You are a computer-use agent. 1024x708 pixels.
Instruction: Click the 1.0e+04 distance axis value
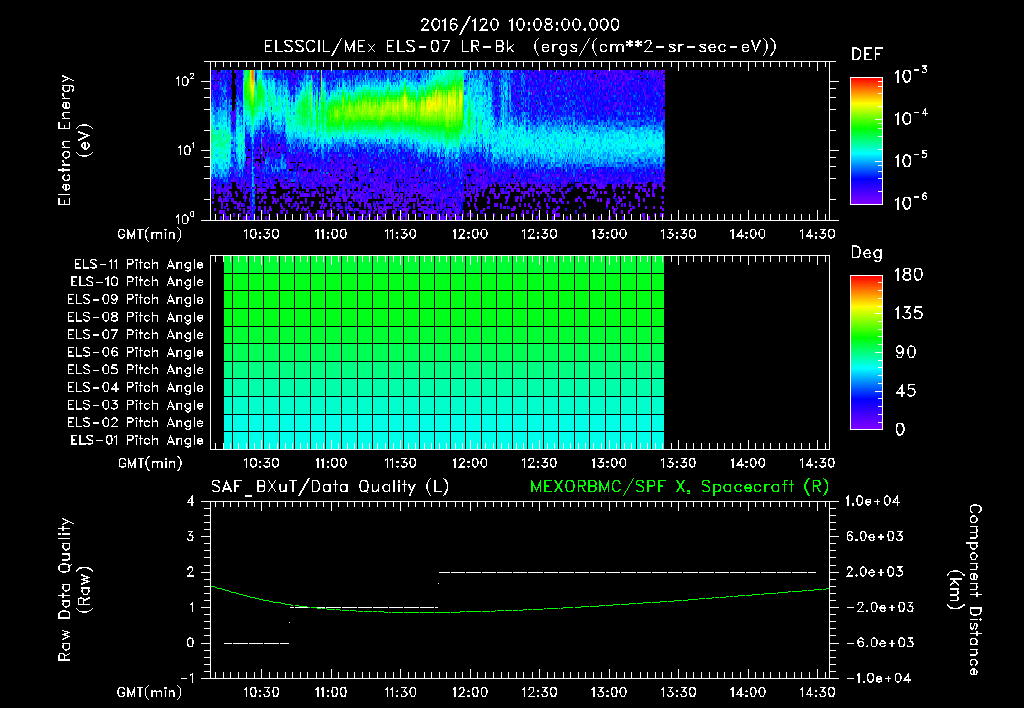pos(872,502)
